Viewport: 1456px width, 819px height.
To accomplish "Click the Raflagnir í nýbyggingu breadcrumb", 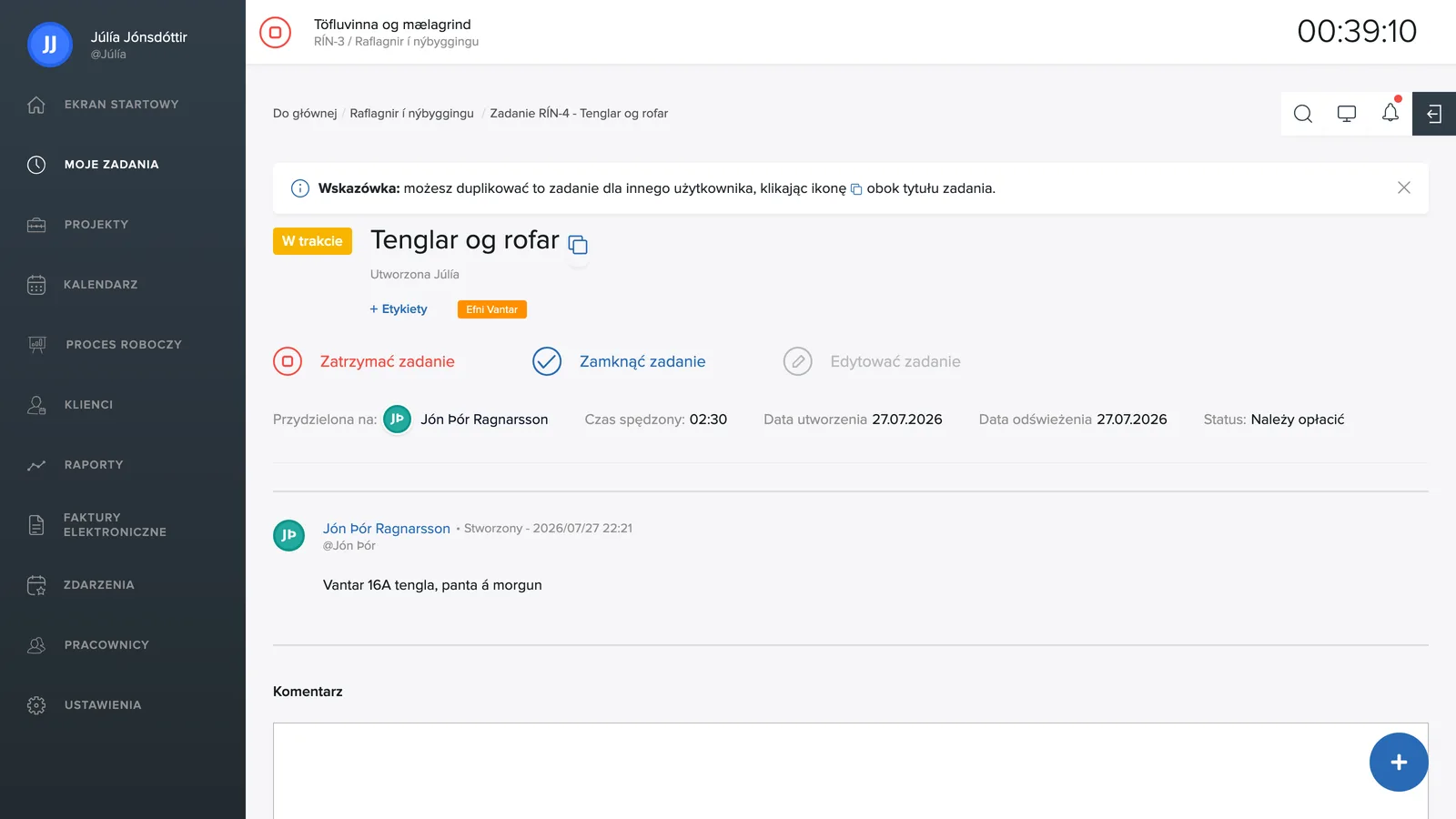I will click(411, 114).
